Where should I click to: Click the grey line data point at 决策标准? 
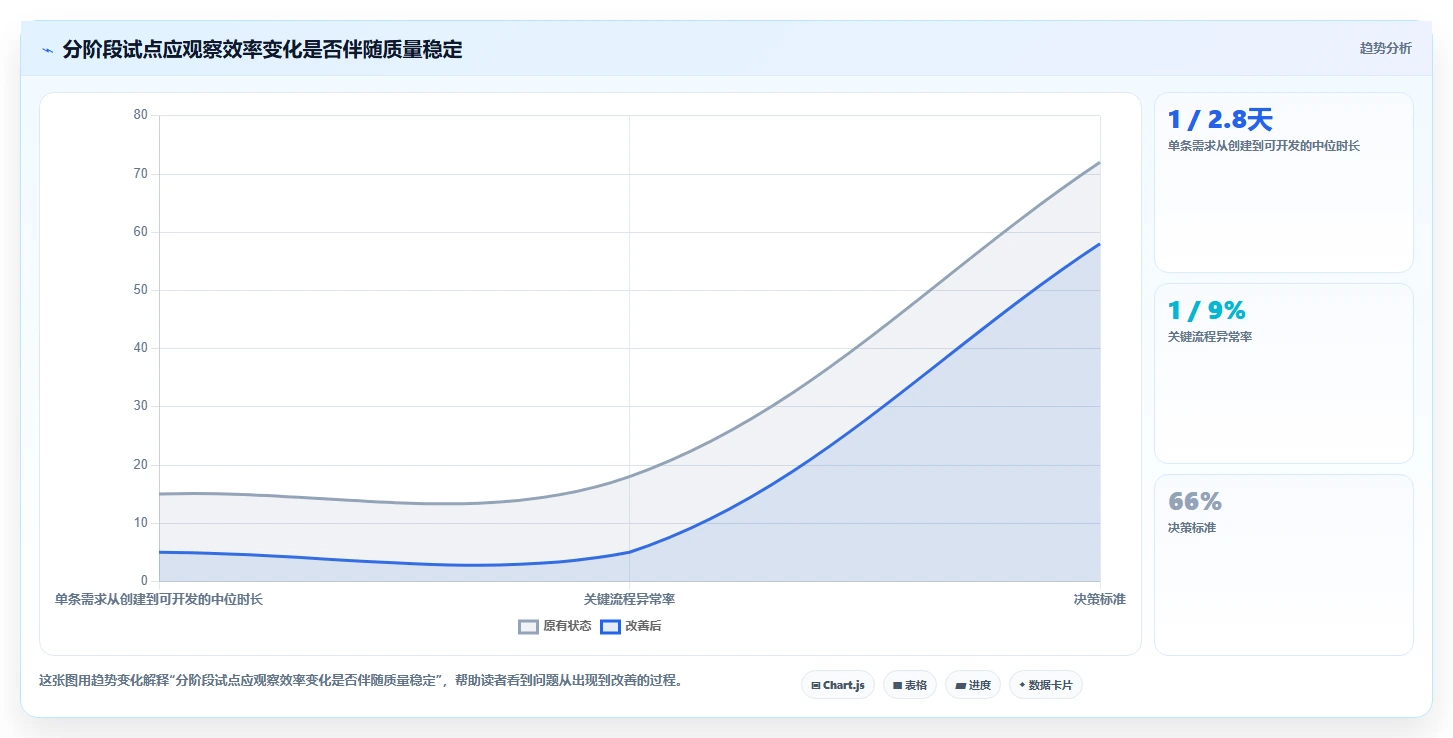pos(1100,162)
